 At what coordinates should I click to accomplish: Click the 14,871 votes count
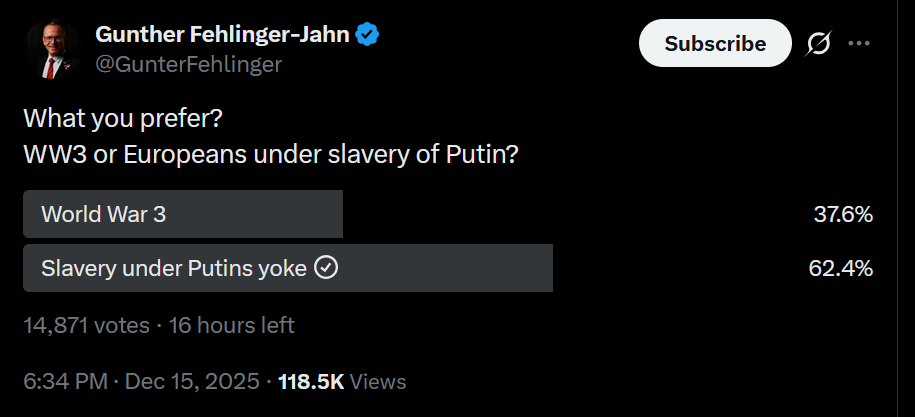86,325
